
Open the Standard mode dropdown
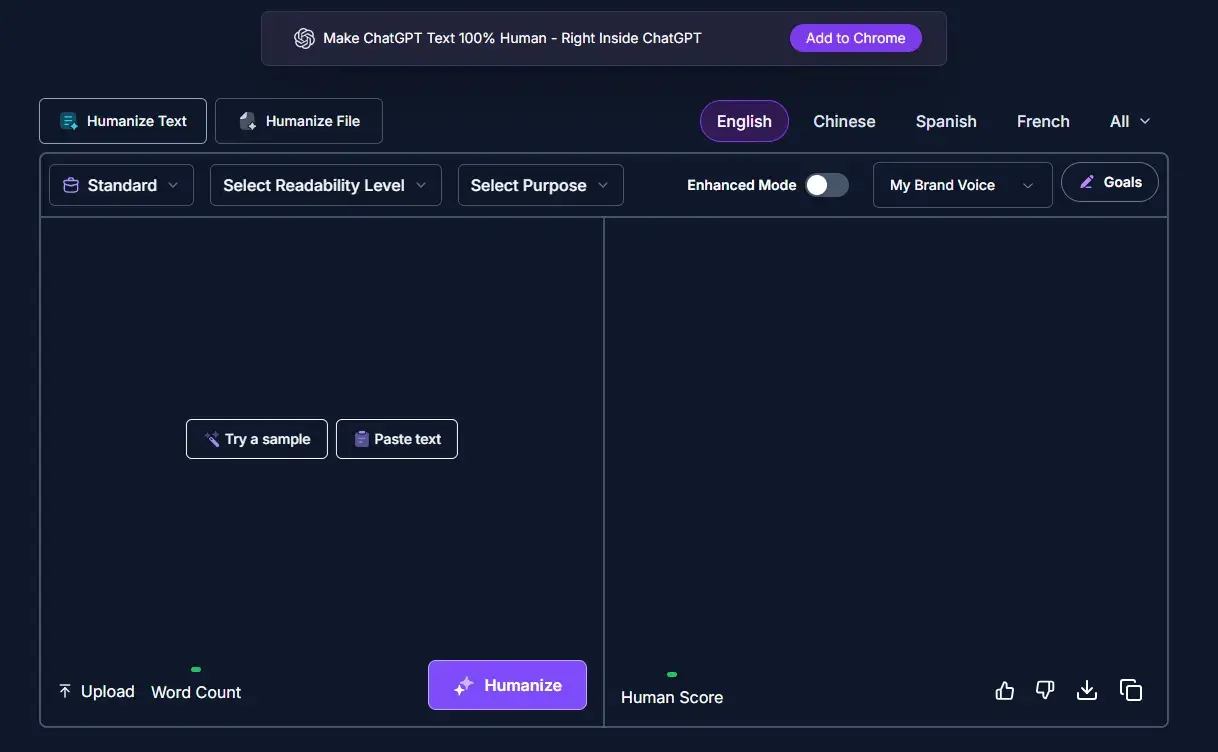(121, 185)
